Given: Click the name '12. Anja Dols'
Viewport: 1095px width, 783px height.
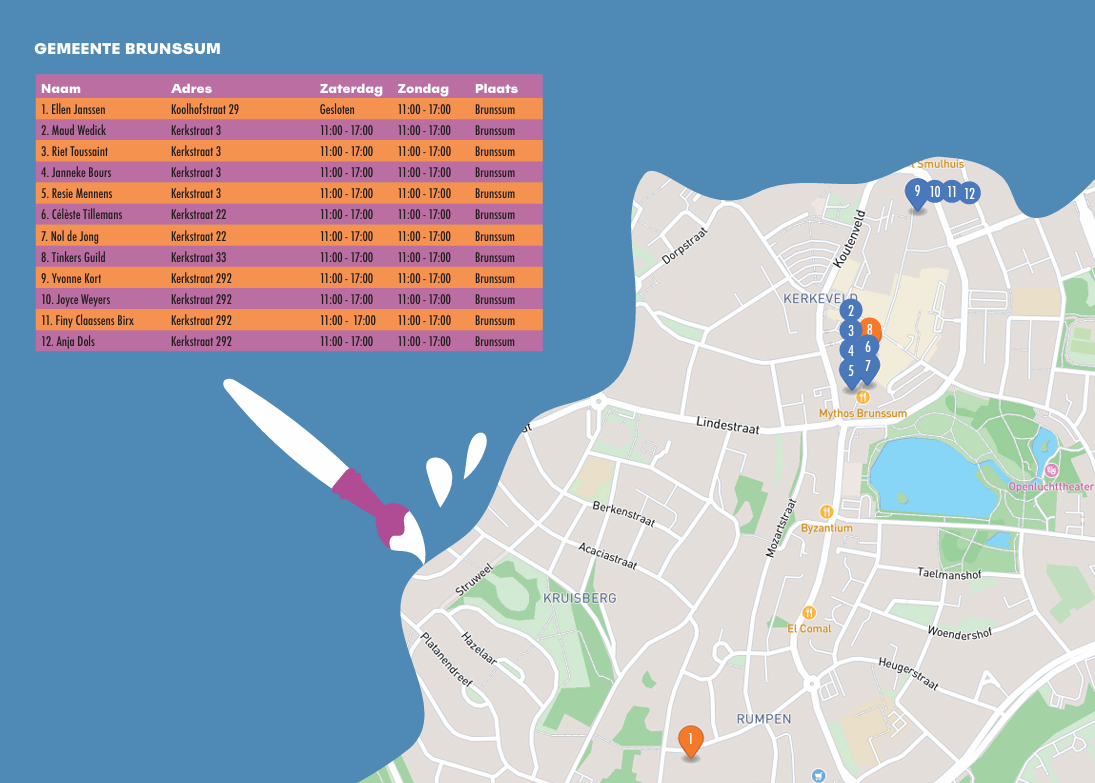Looking at the screenshot, I should [x=68, y=342].
